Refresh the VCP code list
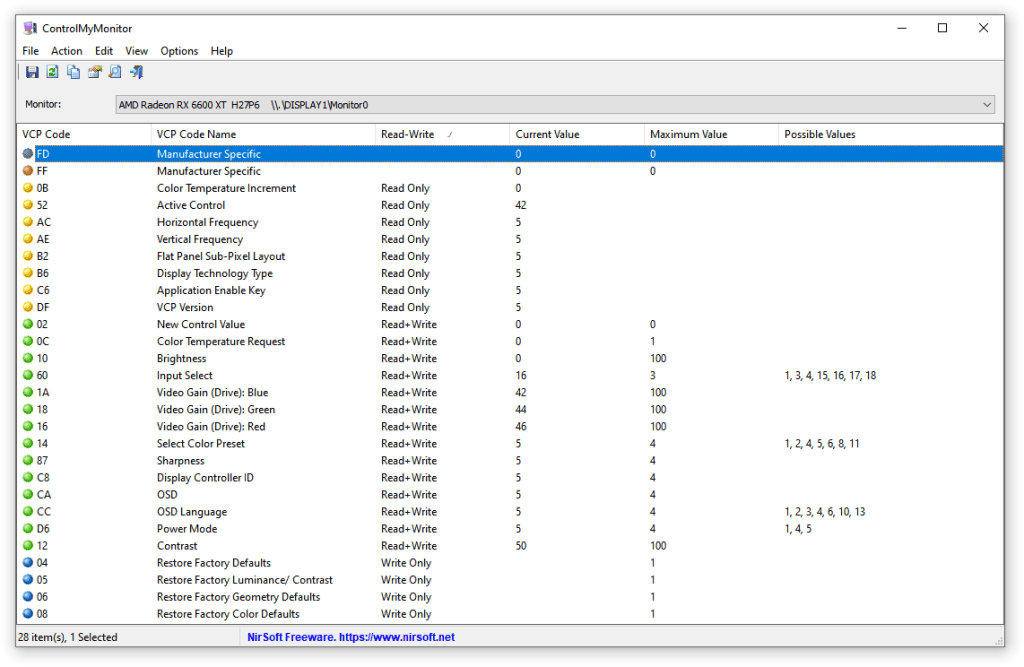 tap(52, 71)
